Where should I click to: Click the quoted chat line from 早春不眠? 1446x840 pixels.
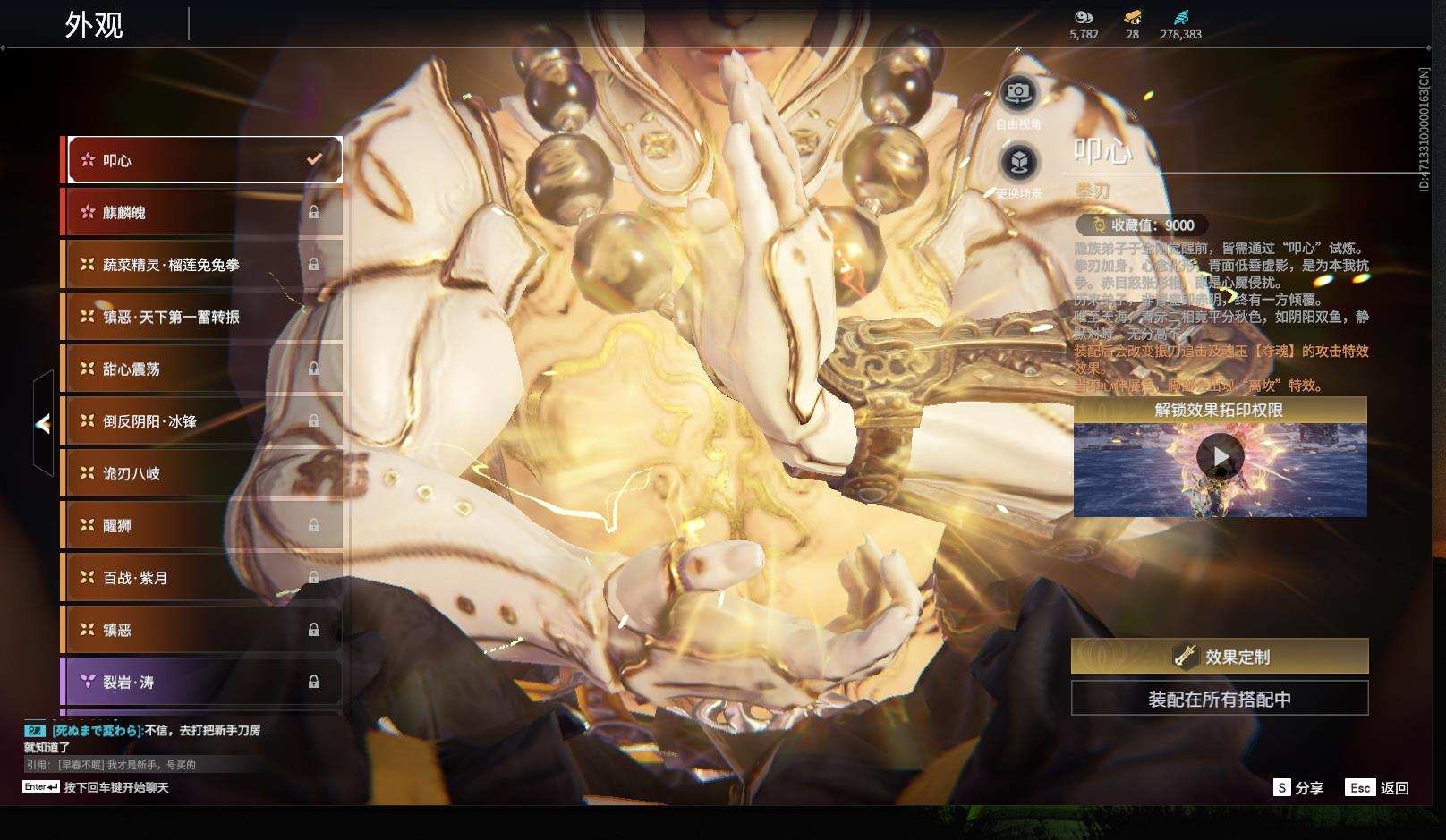tap(111, 765)
